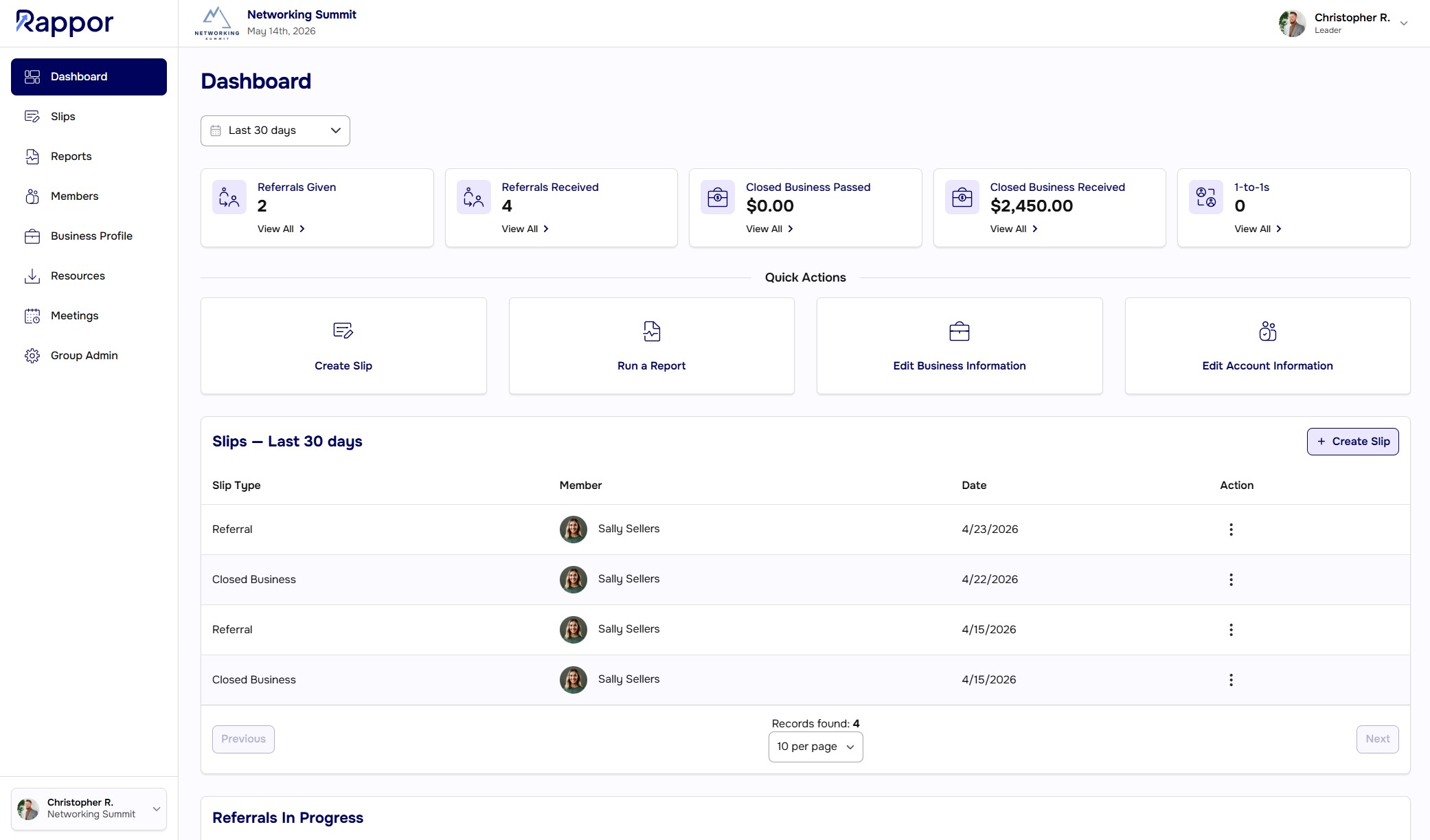Click the + Create Slip button

coord(1352,442)
